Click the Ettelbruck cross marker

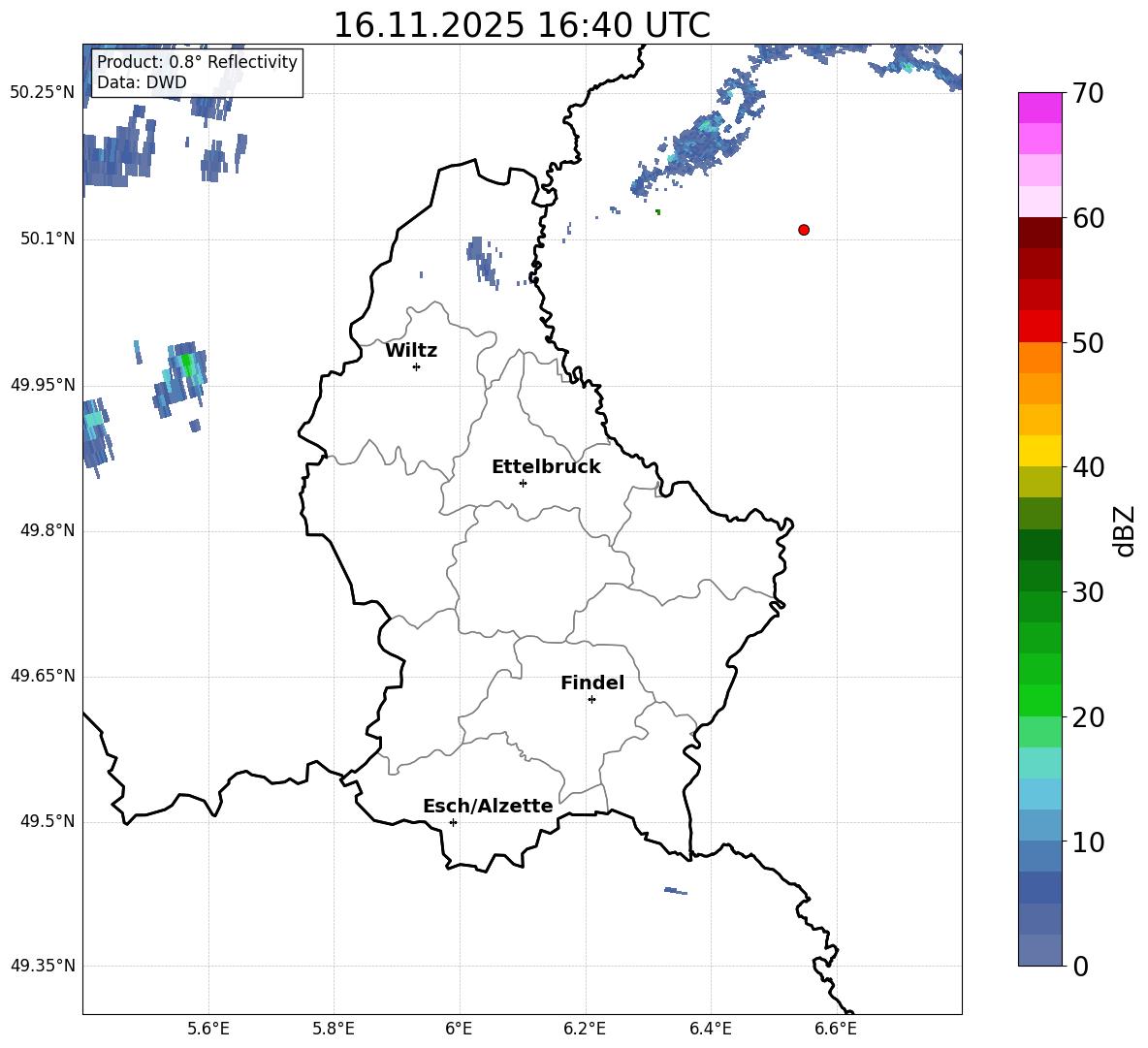(523, 483)
